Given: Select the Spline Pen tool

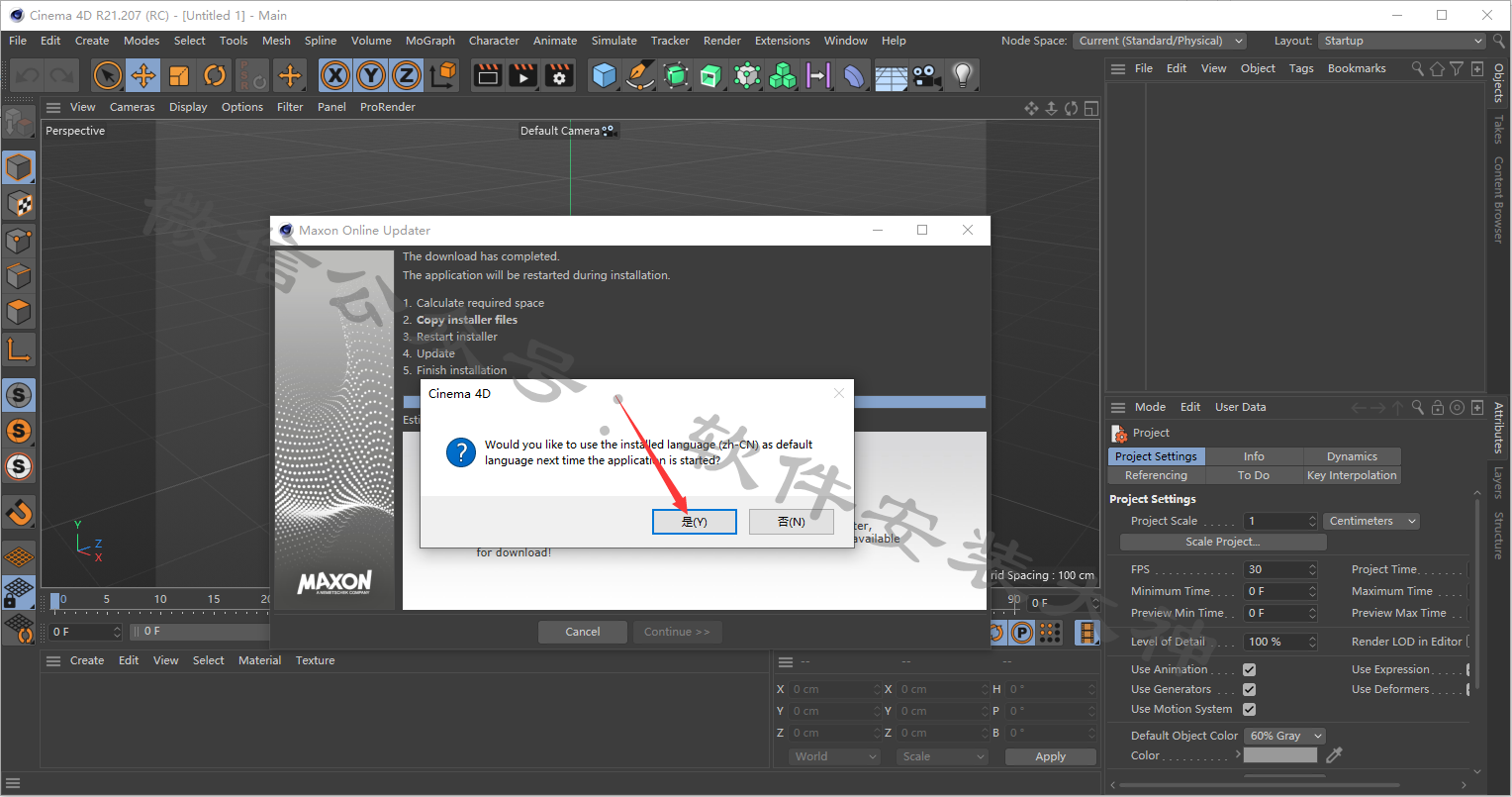Looking at the screenshot, I should (x=640, y=75).
